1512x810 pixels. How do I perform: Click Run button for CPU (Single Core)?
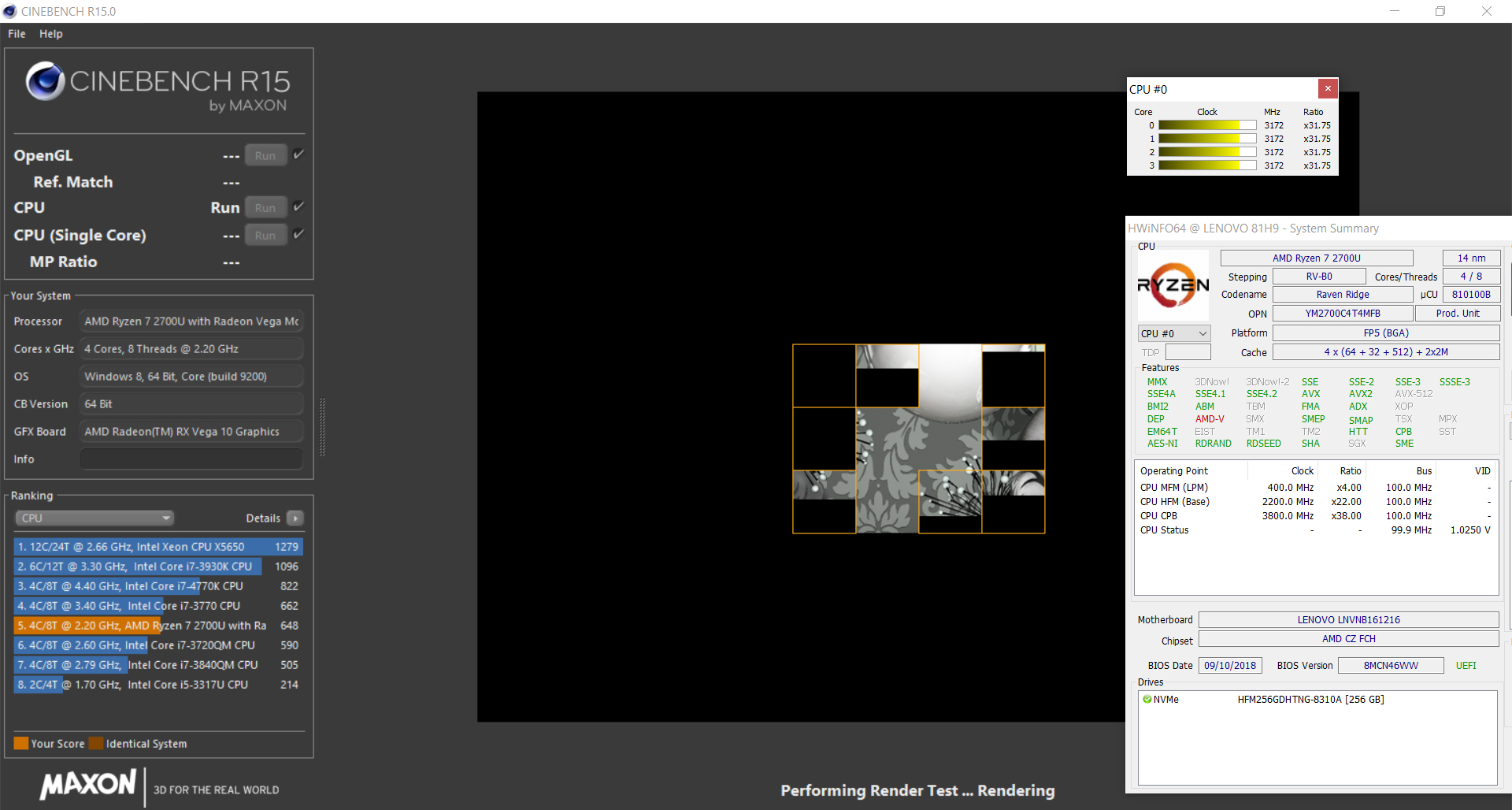tap(265, 235)
